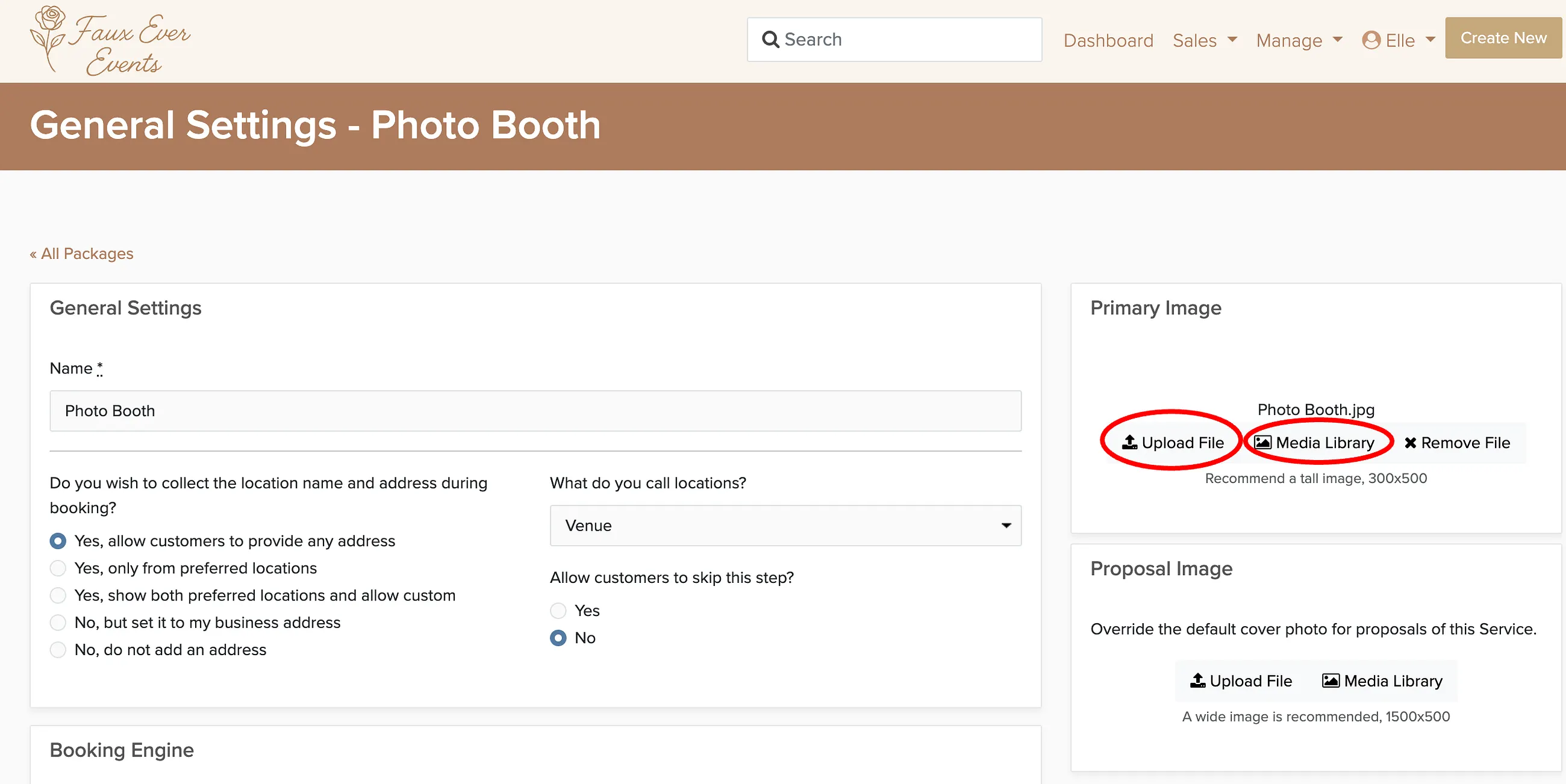Screen dimensions: 1566x784
Task: Go back to All Packages
Action: click(81, 254)
